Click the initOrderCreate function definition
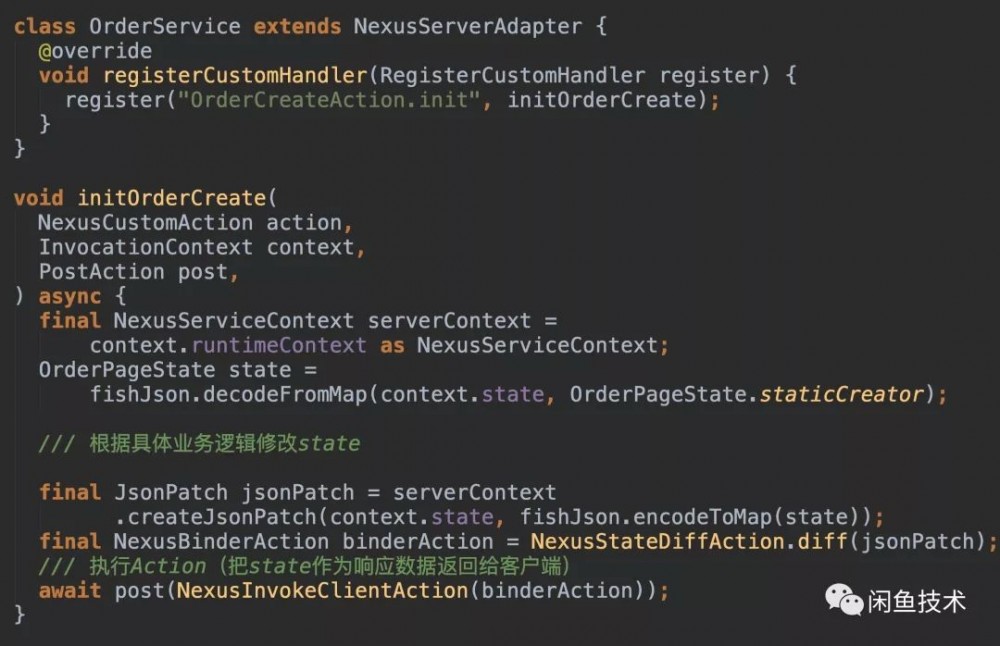 170,198
